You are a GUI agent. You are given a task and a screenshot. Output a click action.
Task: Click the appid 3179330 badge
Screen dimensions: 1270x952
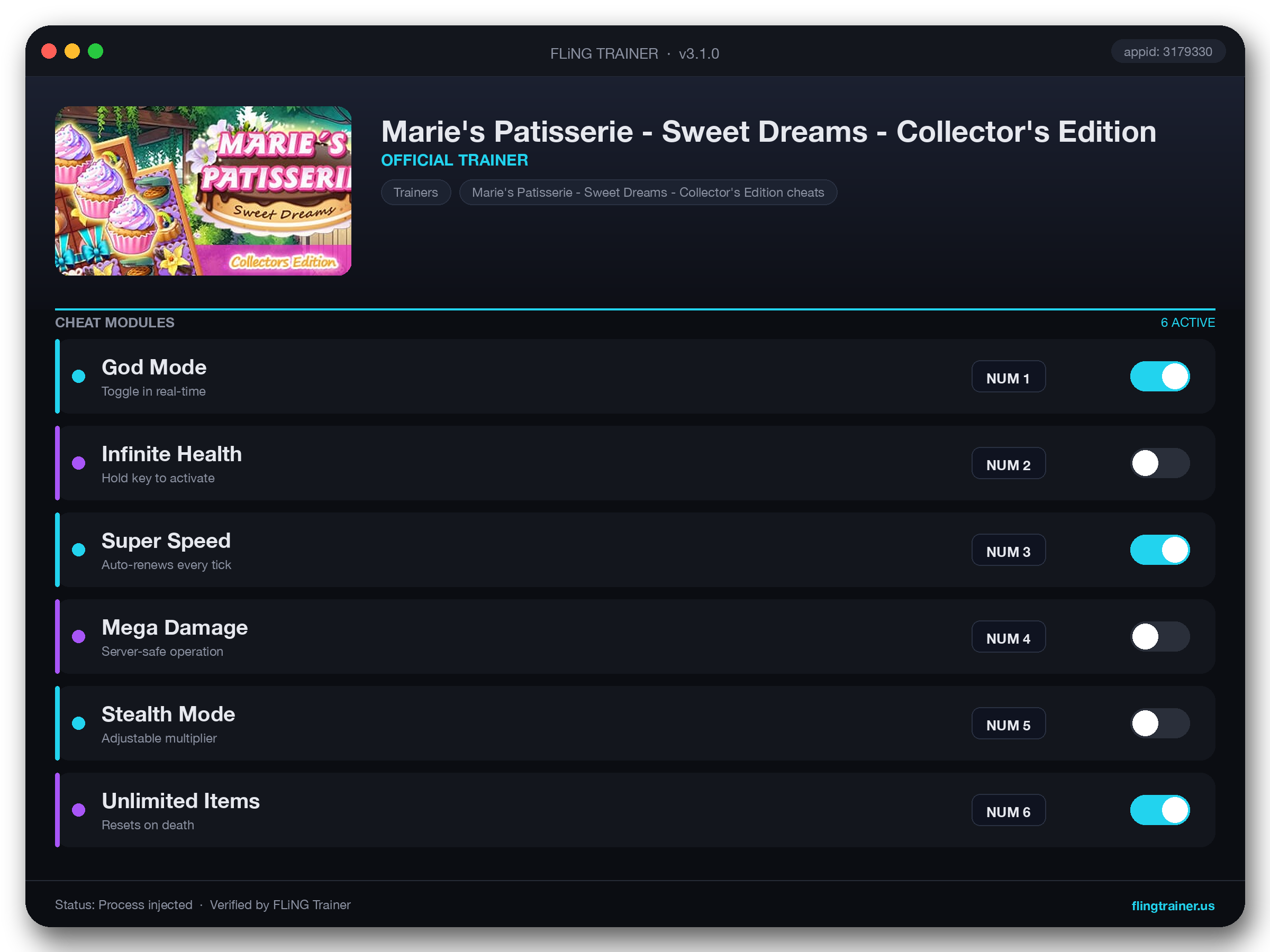1167,52
